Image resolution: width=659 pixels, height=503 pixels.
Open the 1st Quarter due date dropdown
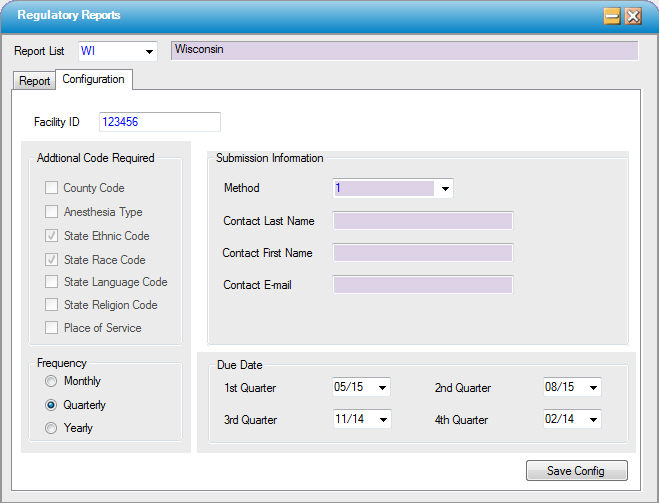click(383, 388)
